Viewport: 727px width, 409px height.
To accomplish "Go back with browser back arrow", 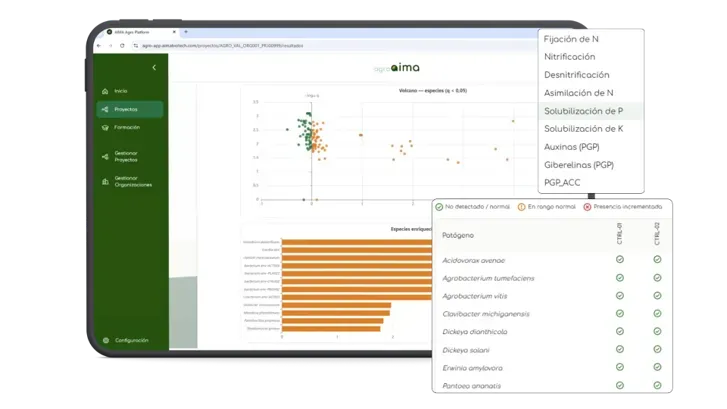I will pyautogui.click(x=99, y=45).
